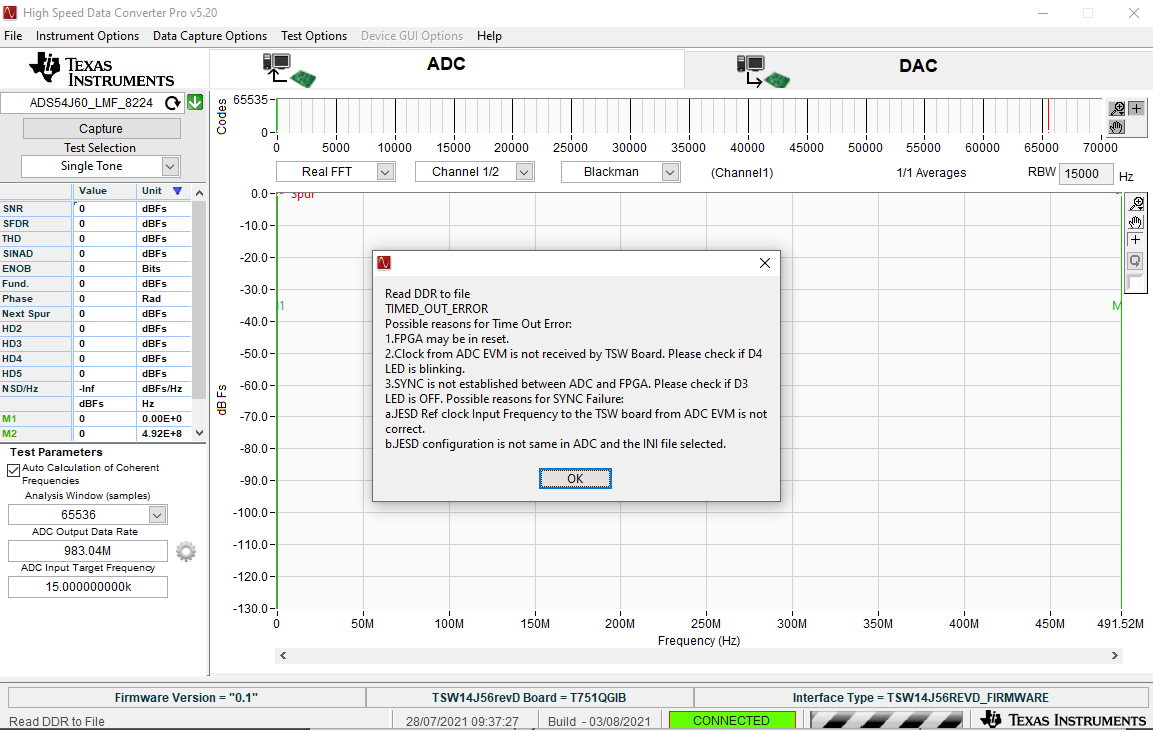Click the green M marker at the FFT graph's right edge

[1117, 306]
